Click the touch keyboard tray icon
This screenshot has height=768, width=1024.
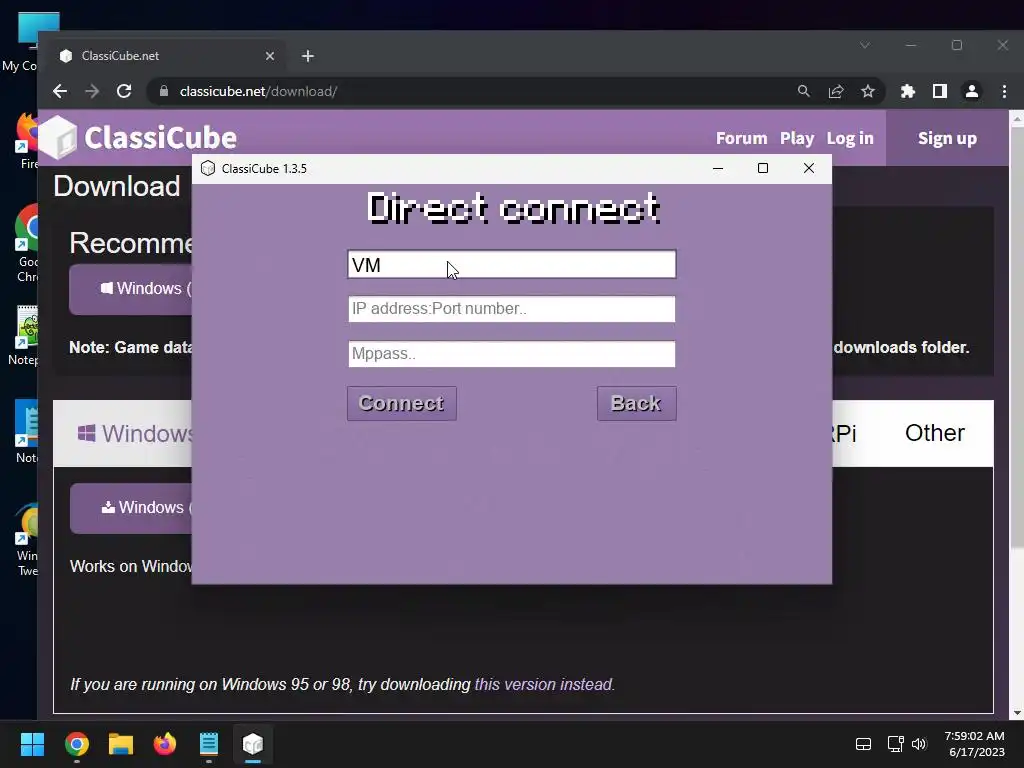coord(863,744)
